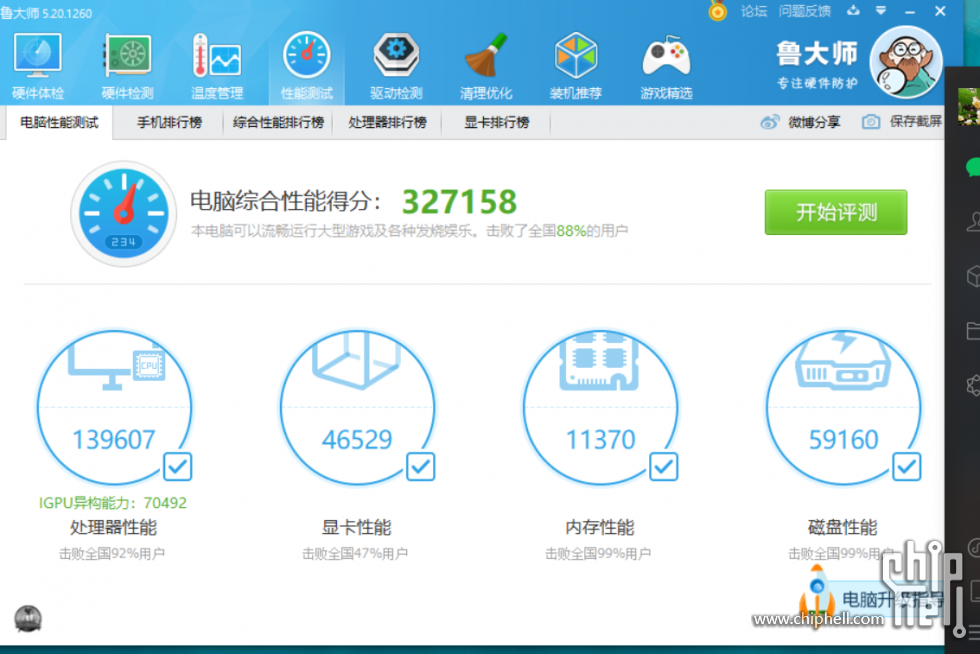Open 硬件检测 hardware detection
Screen dimensions: 980x654
128,66
